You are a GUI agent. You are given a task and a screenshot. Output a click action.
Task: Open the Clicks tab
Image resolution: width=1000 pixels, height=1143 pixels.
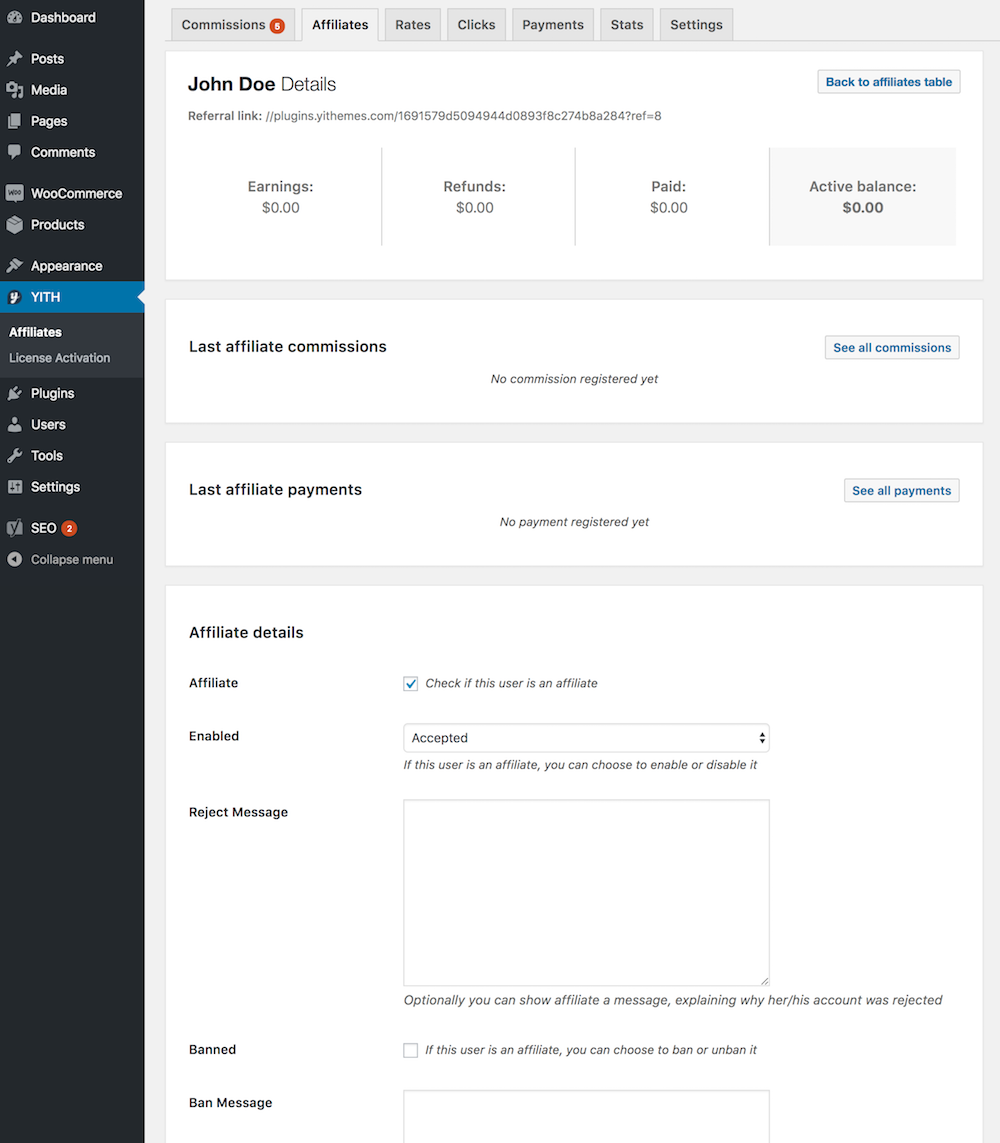pyautogui.click(x=476, y=24)
